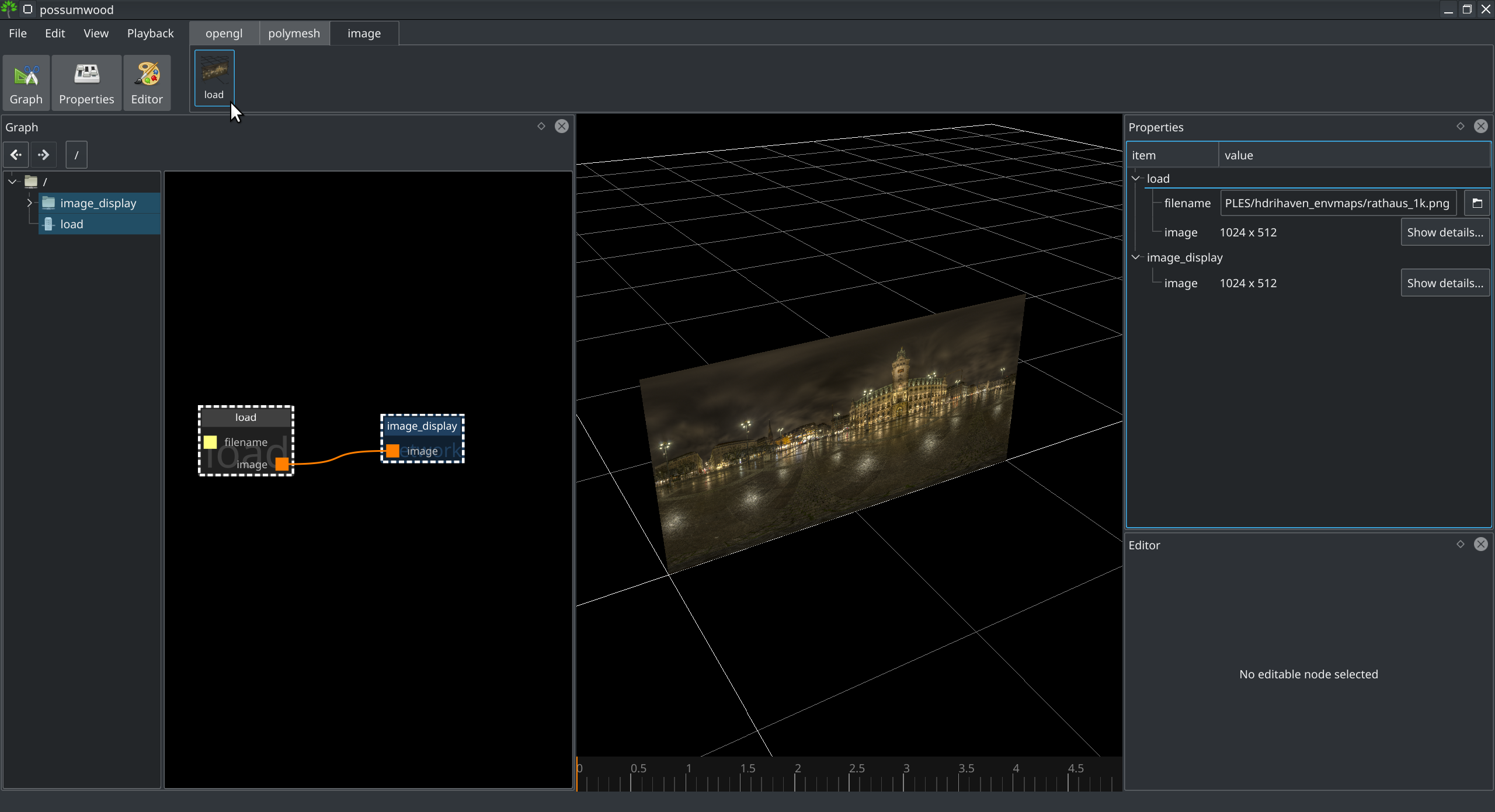1495x812 pixels.
Task: Click the load node icon in graph tree
Action: [x=48, y=223]
